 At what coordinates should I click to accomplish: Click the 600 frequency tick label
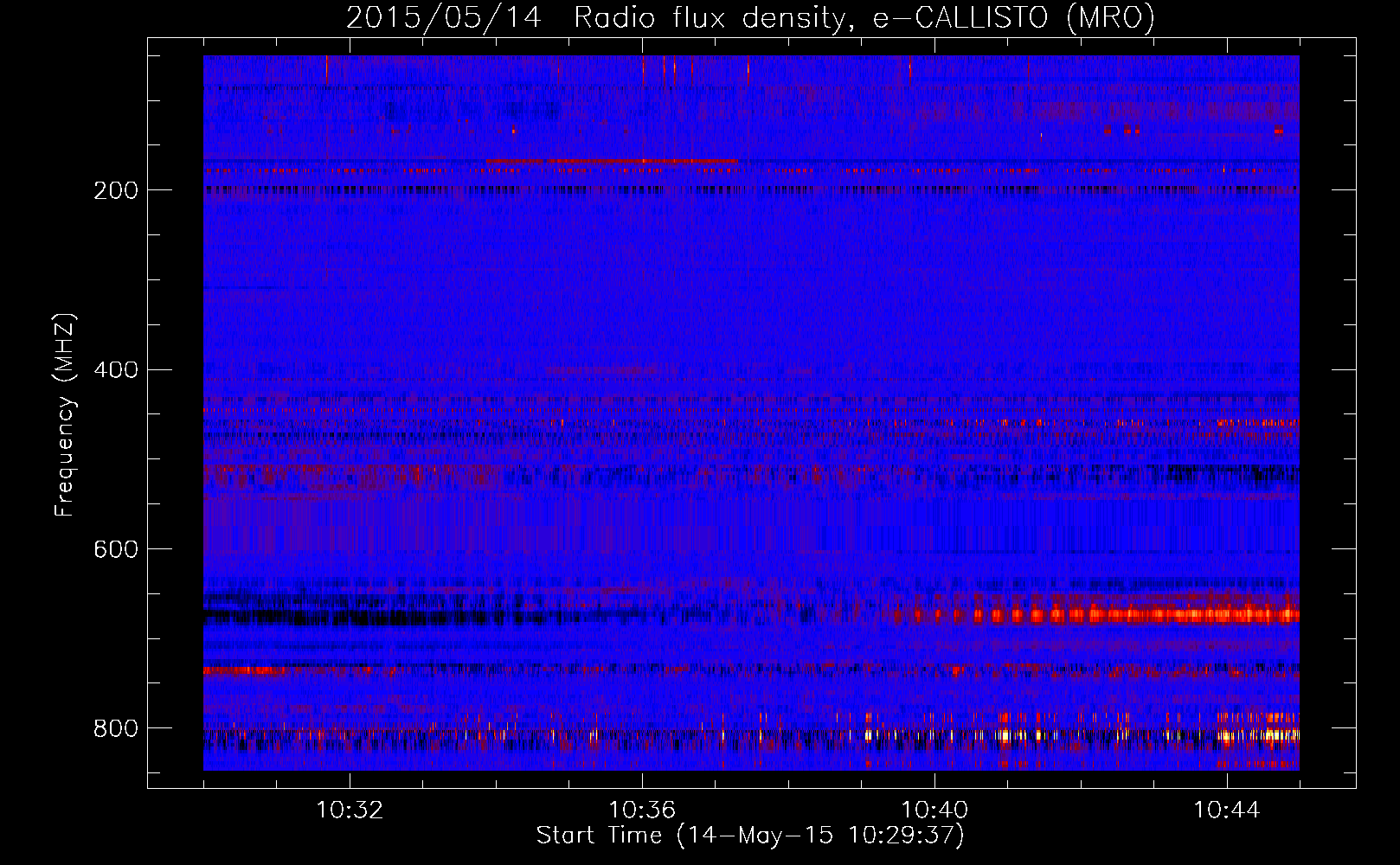(x=116, y=549)
